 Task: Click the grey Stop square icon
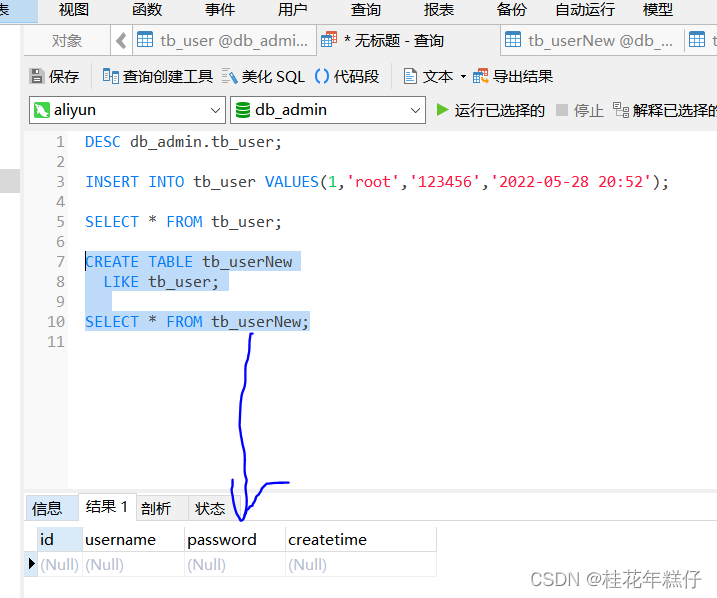(x=562, y=110)
